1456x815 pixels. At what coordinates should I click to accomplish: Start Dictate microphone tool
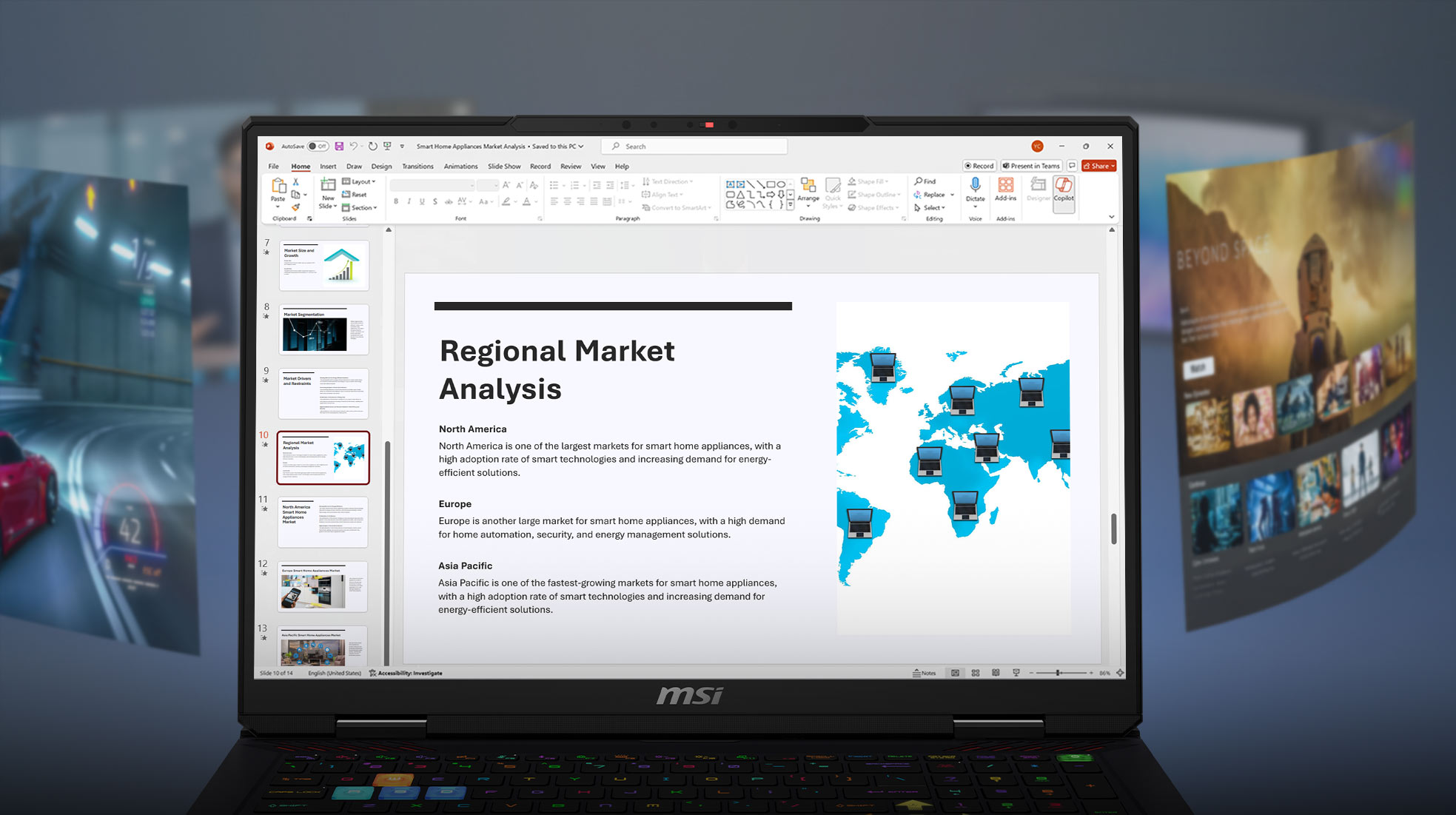(975, 186)
